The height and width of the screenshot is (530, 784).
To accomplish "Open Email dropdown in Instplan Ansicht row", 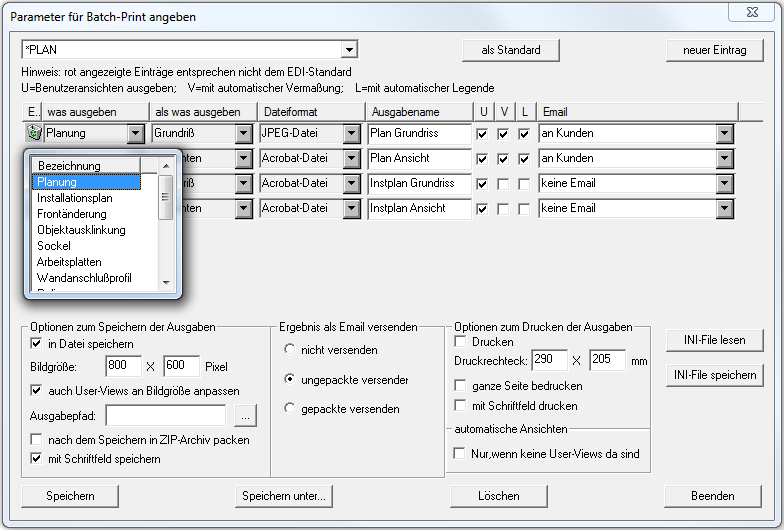I will click(x=724, y=208).
